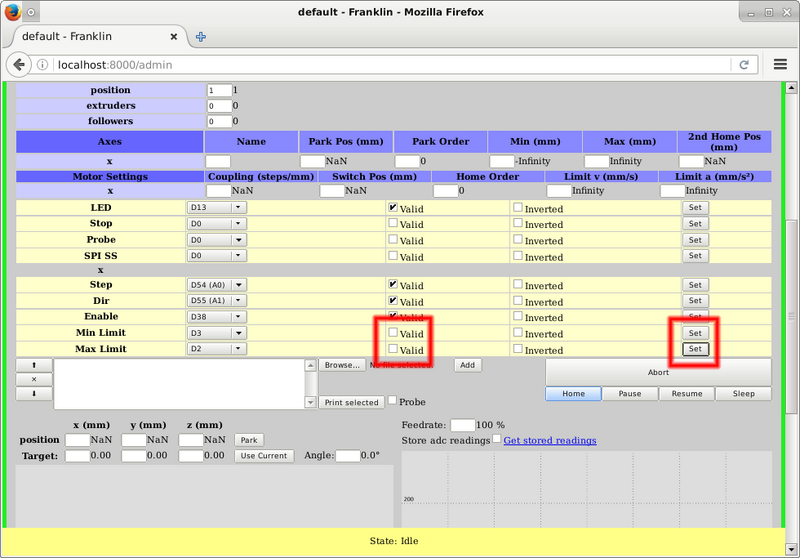Open the Firefox hamburger menu
The image size is (800, 558).
781,64
